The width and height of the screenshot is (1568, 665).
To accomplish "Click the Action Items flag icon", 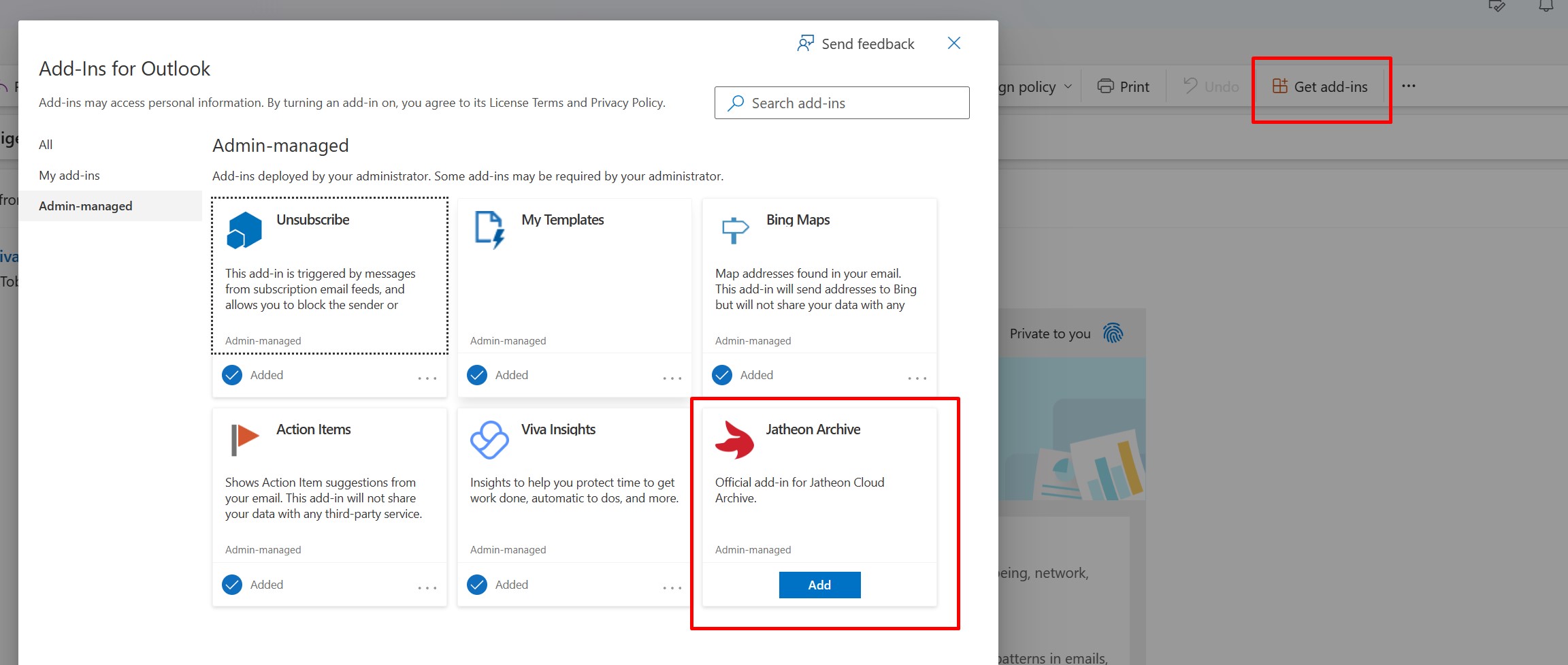I will [244, 440].
